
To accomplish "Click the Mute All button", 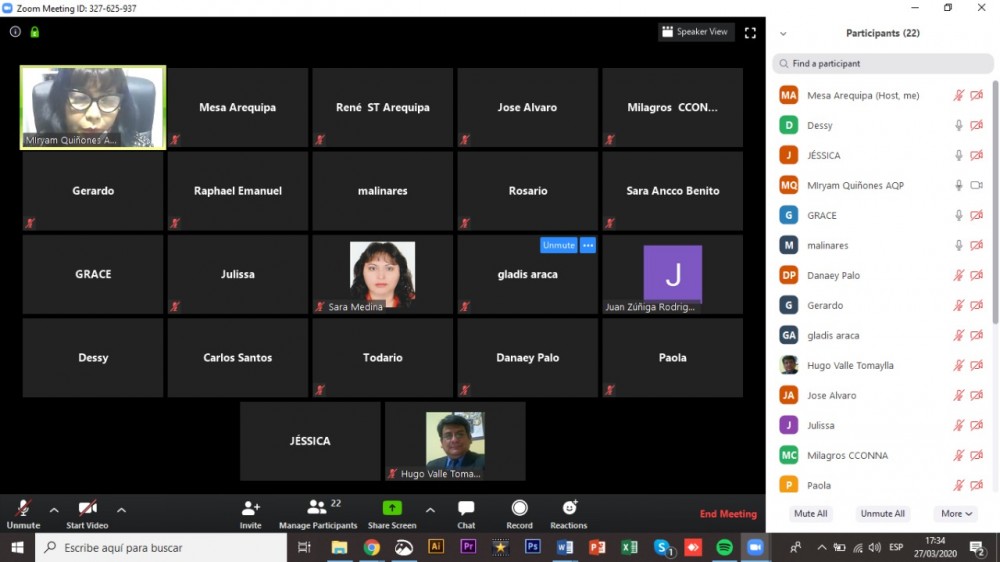I will 810,514.
